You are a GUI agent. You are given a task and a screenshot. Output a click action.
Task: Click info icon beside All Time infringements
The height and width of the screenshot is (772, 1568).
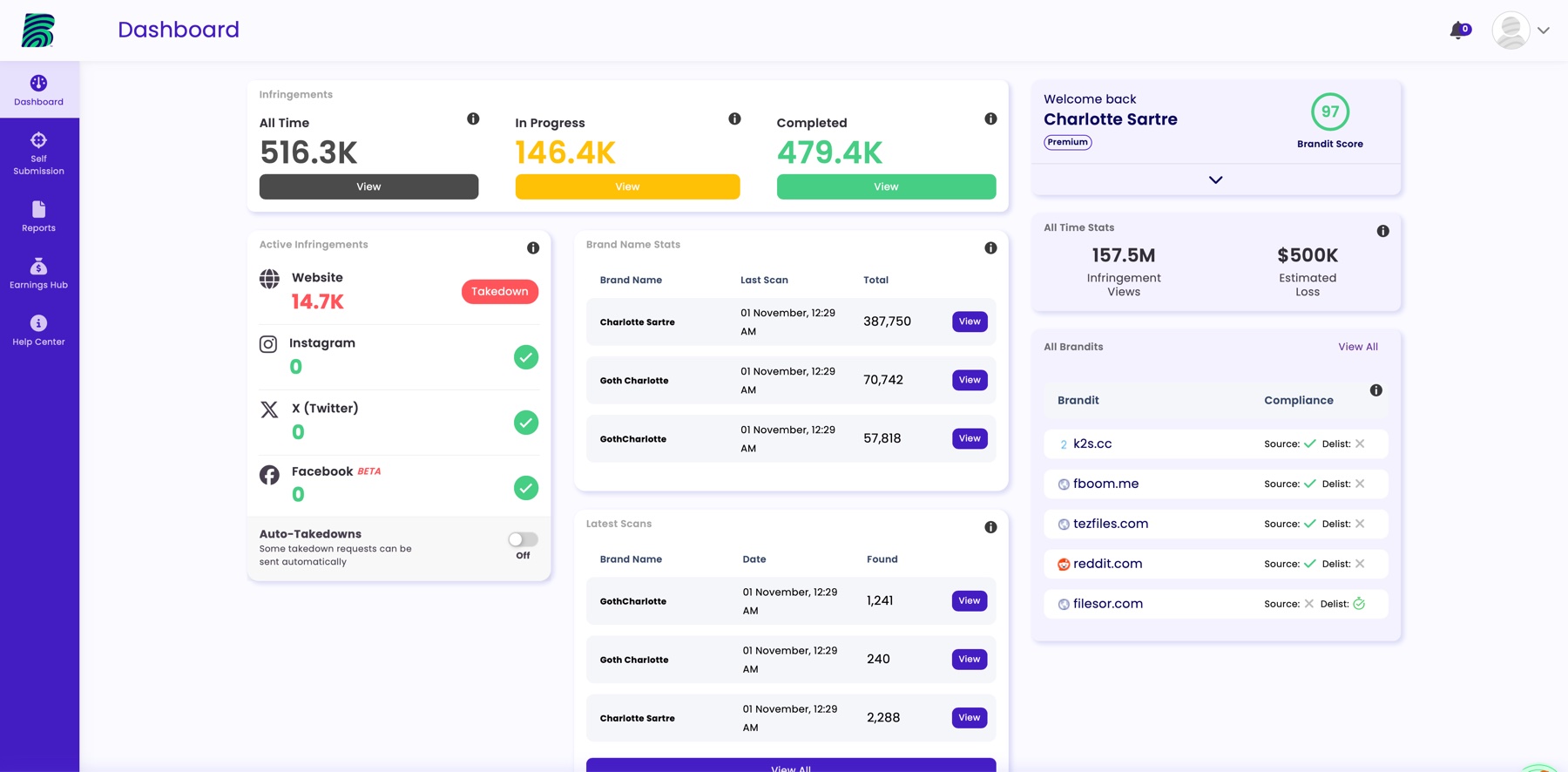click(x=473, y=119)
